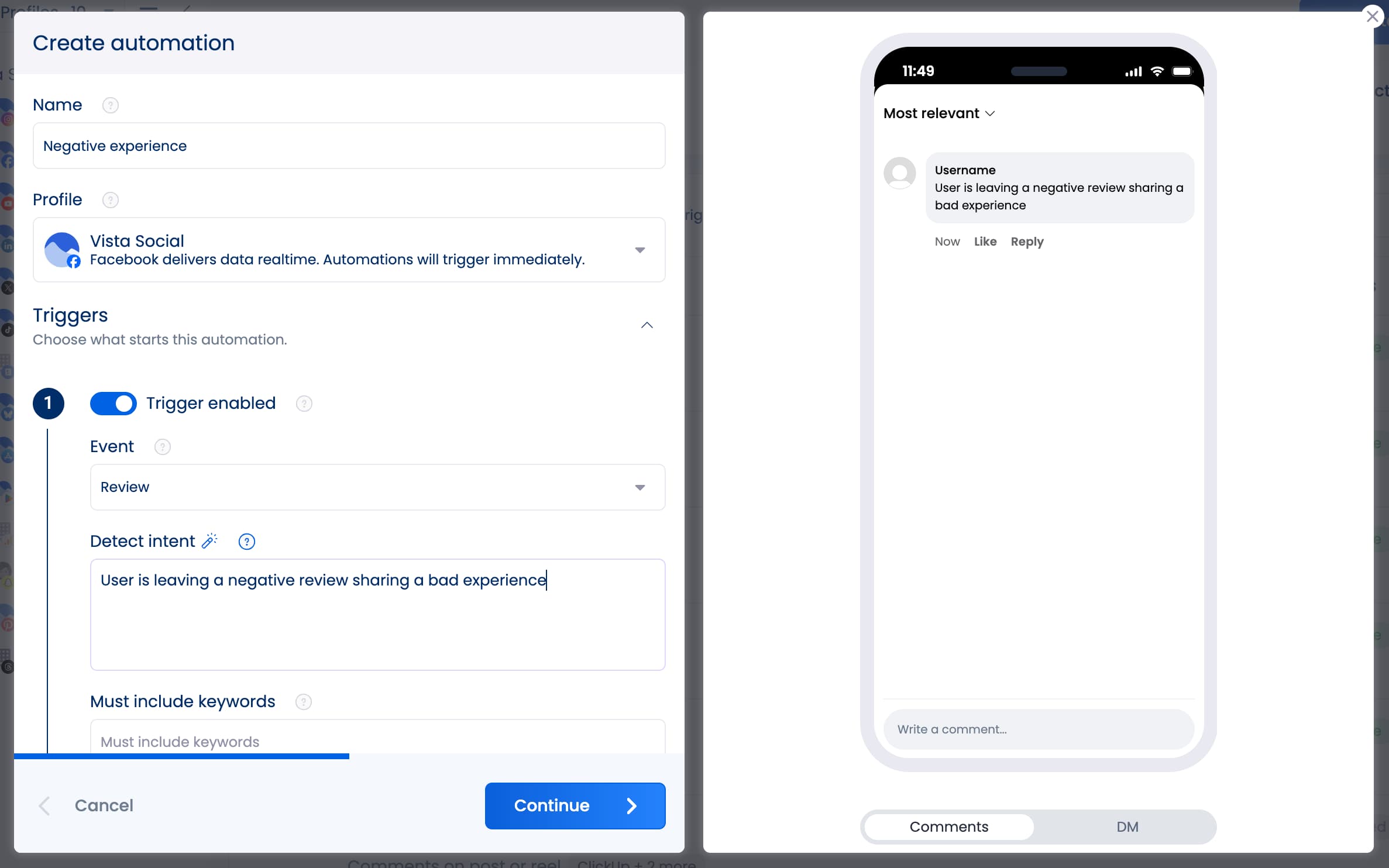Viewport: 1389px width, 868px height.
Task: Switch to the DM tab
Action: click(x=1128, y=826)
